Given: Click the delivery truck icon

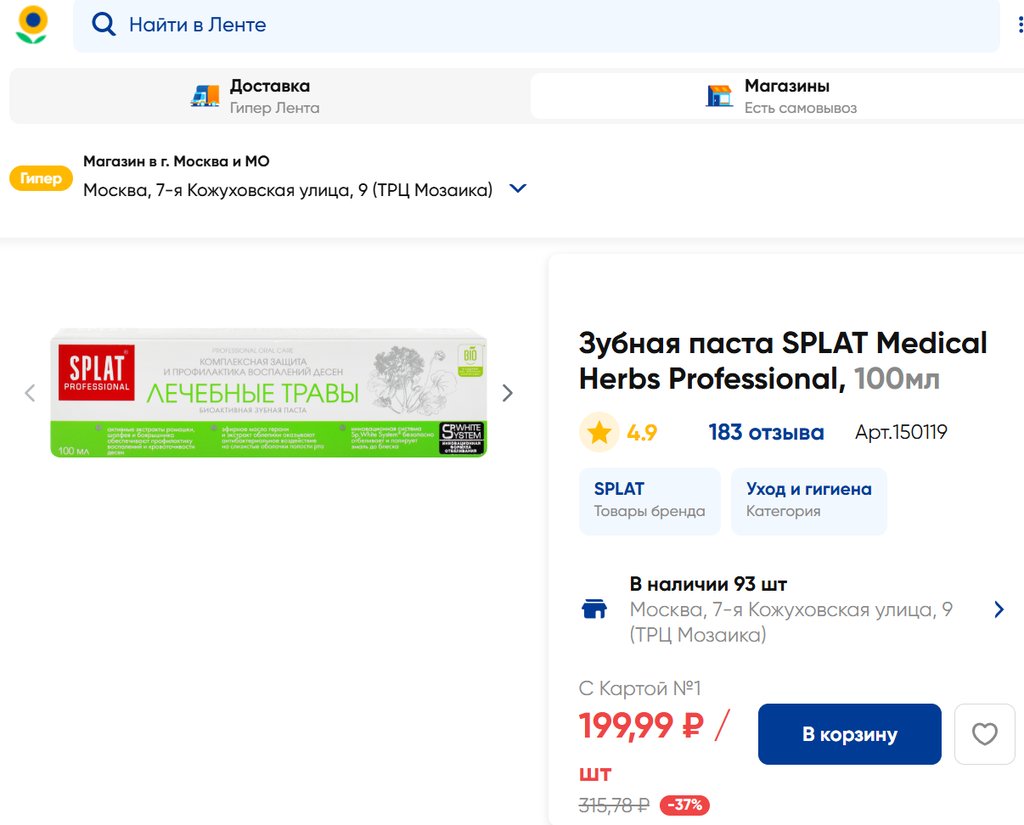Looking at the screenshot, I should click(x=205, y=96).
